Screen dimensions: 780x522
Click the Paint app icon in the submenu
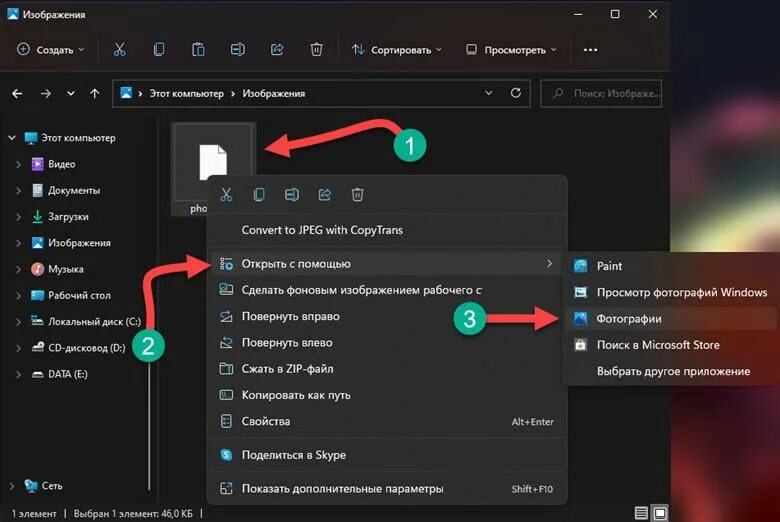581,266
